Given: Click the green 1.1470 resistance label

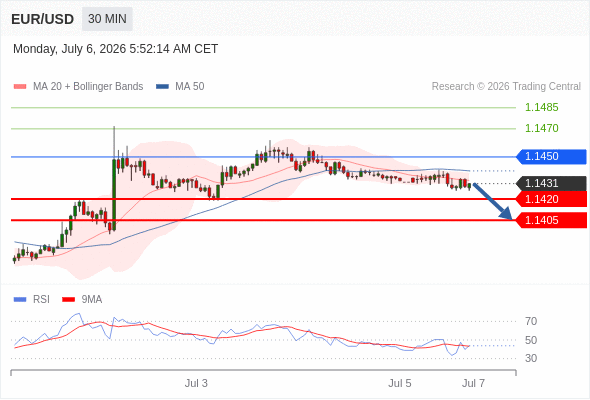Looking at the screenshot, I should point(541,129).
